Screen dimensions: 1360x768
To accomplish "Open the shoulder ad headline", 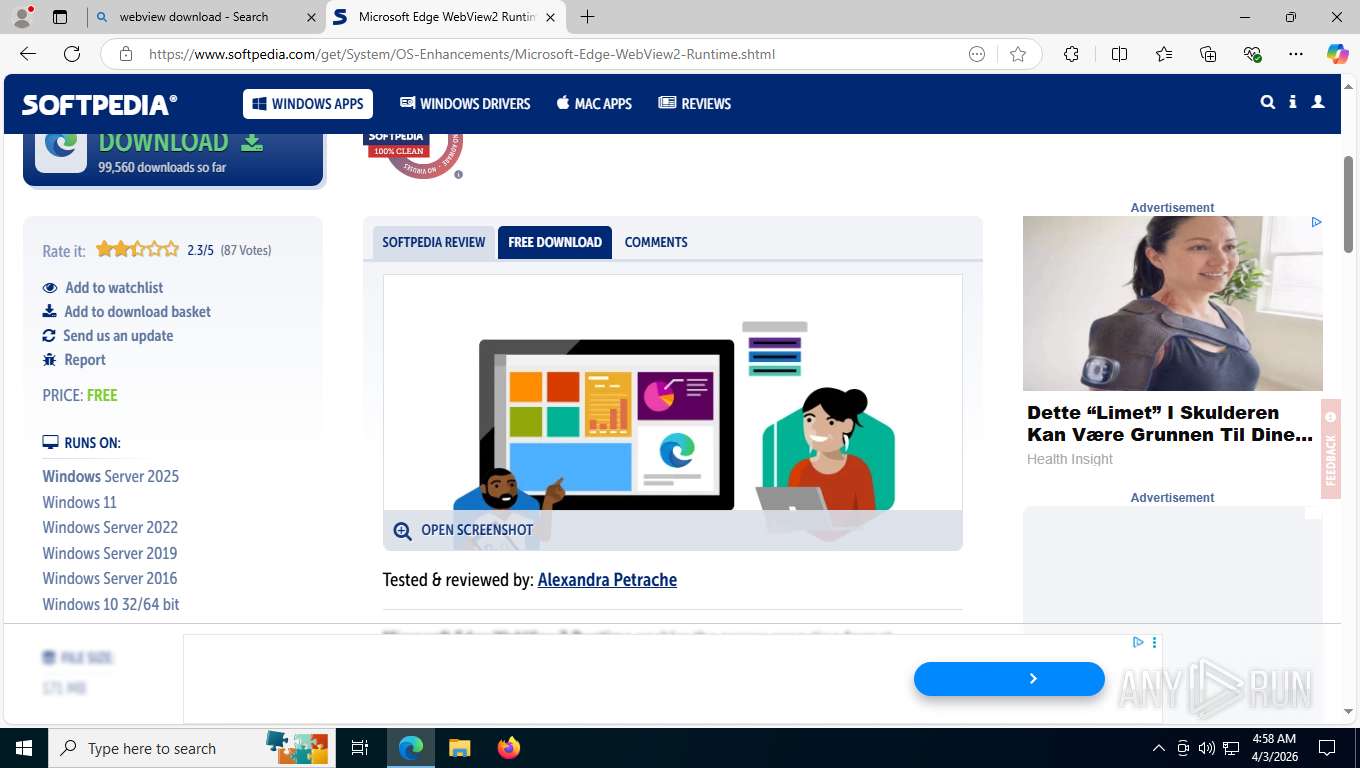I will (x=1170, y=424).
